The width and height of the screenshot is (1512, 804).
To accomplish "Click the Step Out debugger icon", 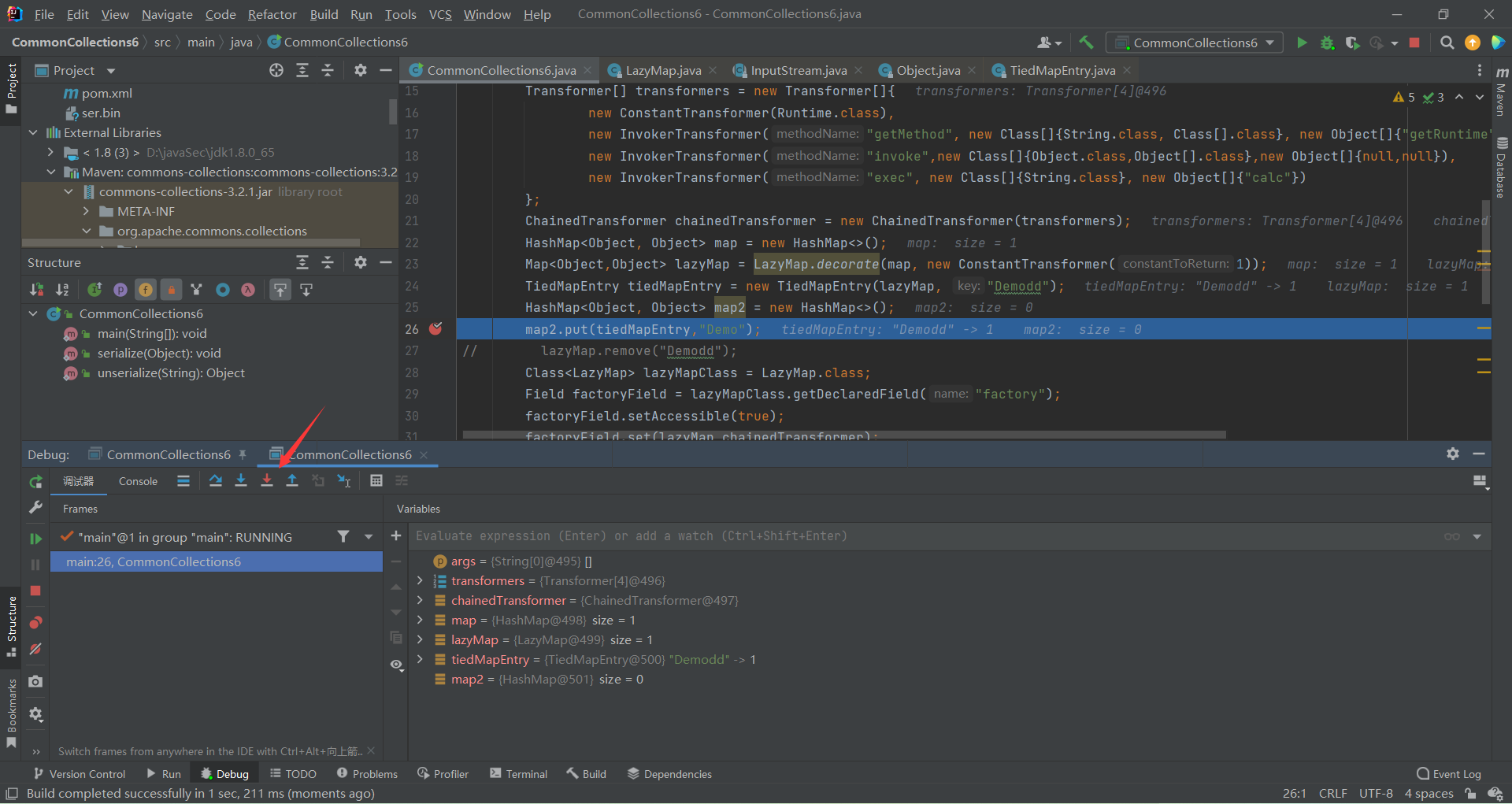I will pyautogui.click(x=292, y=480).
